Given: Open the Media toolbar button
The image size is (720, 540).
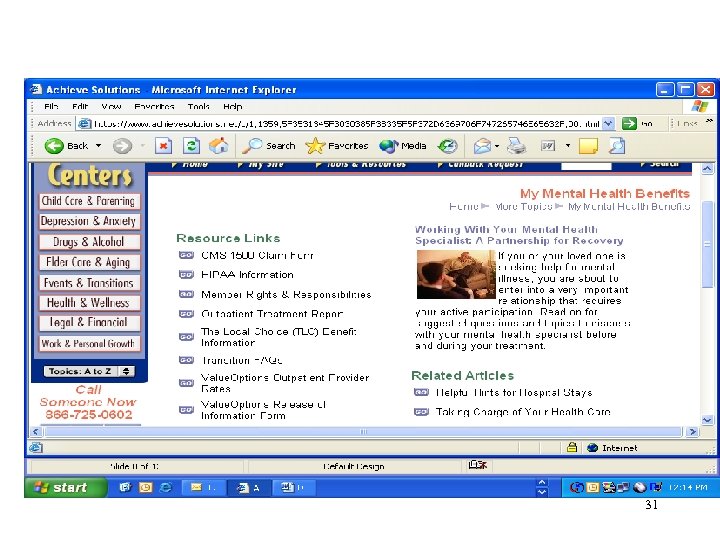Looking at the screenshot, I should (403, 146).
